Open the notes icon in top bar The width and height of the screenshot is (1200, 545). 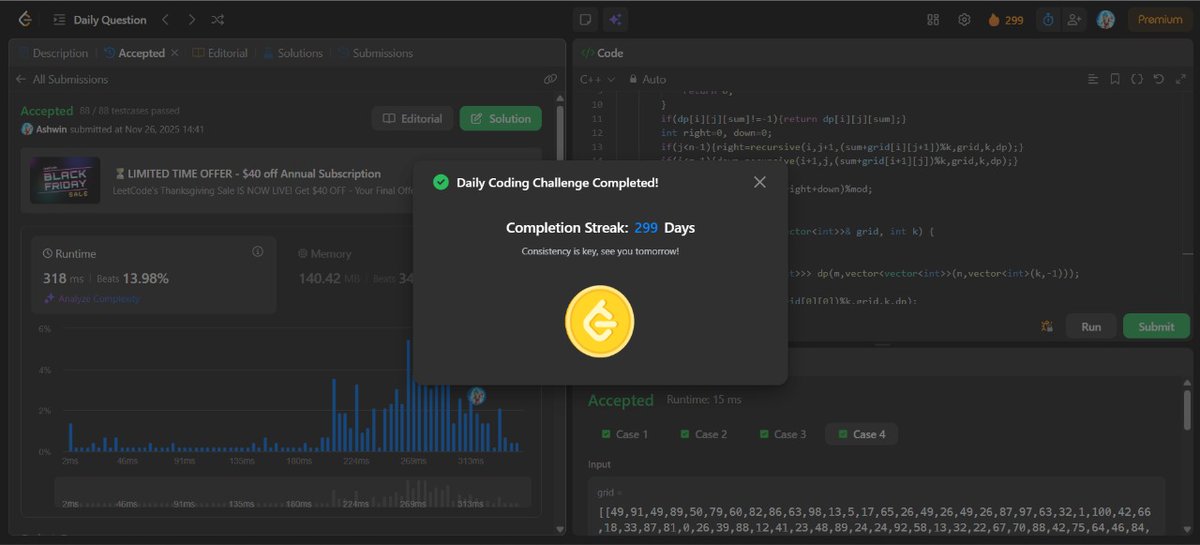click(586, 19)
